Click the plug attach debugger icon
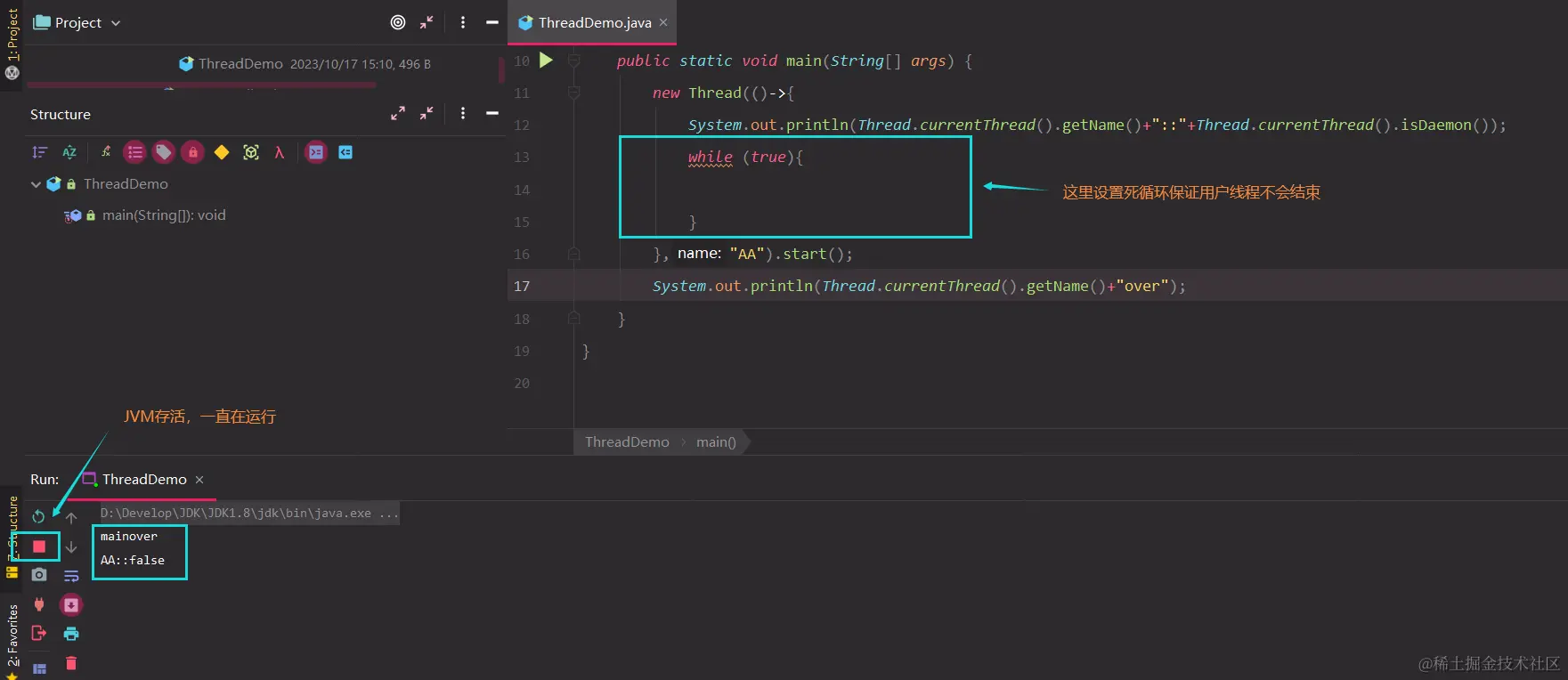 (39, 604)
